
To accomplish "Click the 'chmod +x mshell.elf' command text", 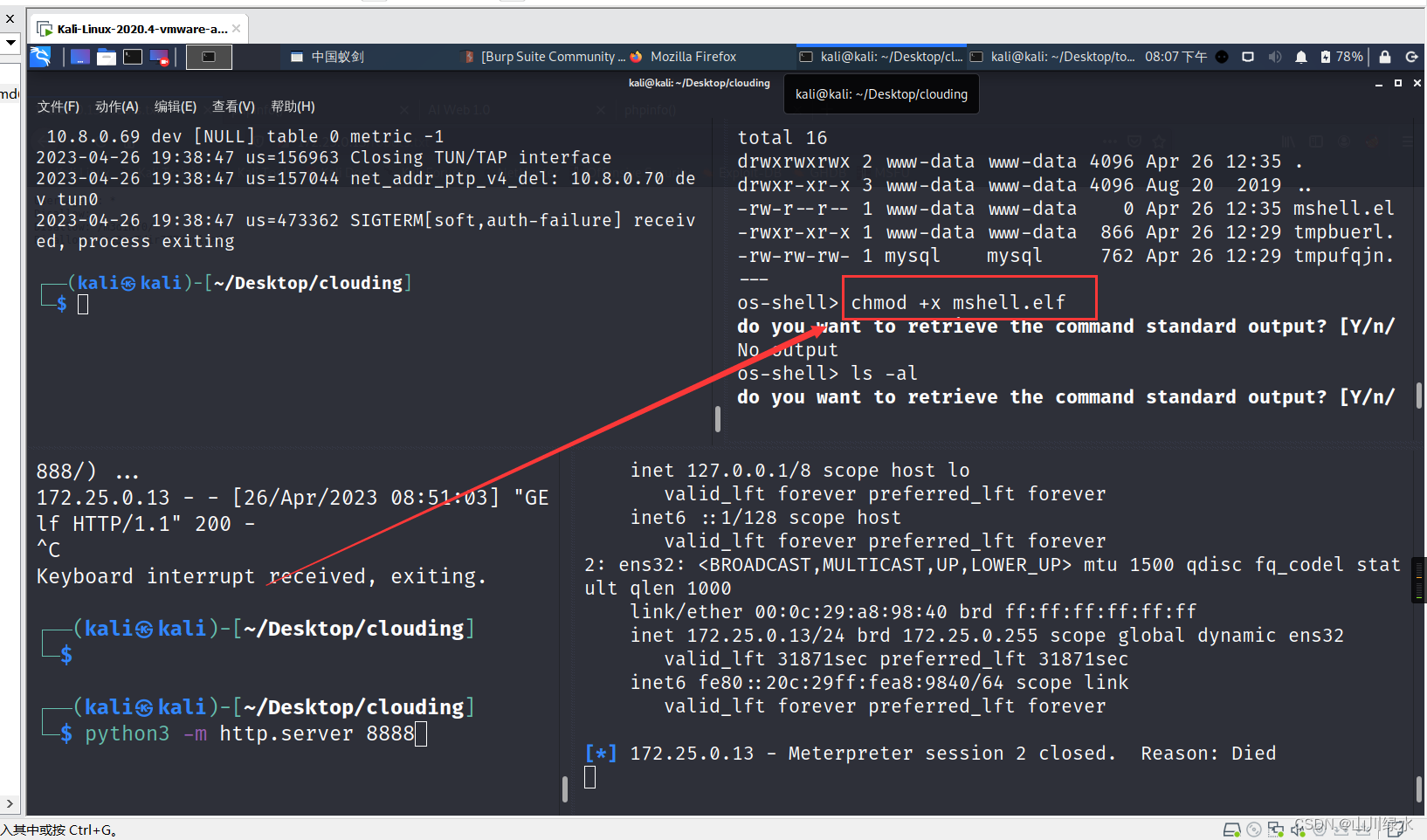I will click(x=958, y=303).
